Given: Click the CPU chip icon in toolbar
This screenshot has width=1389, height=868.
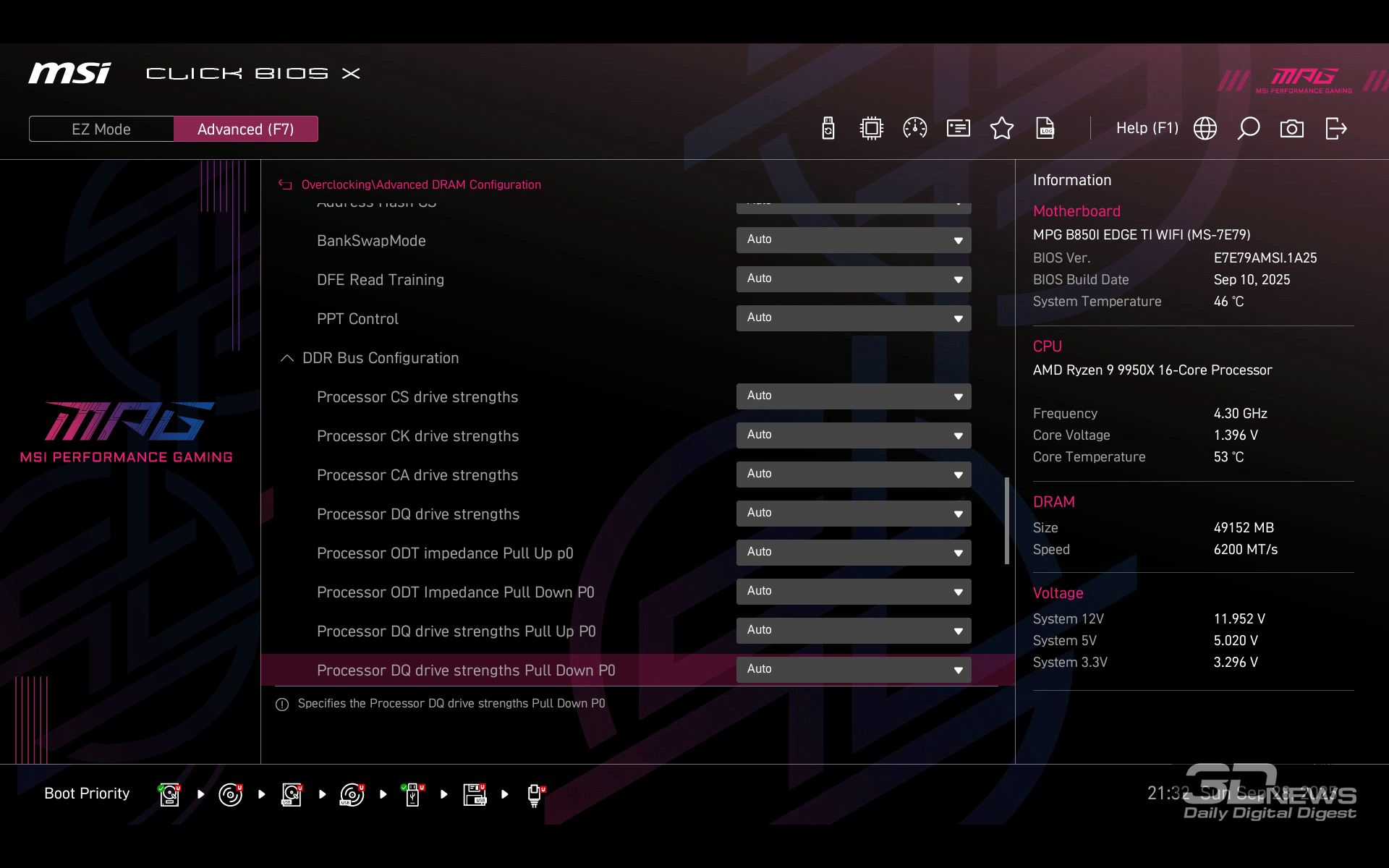Looking at the screenshot, I should tap(871, 129).
